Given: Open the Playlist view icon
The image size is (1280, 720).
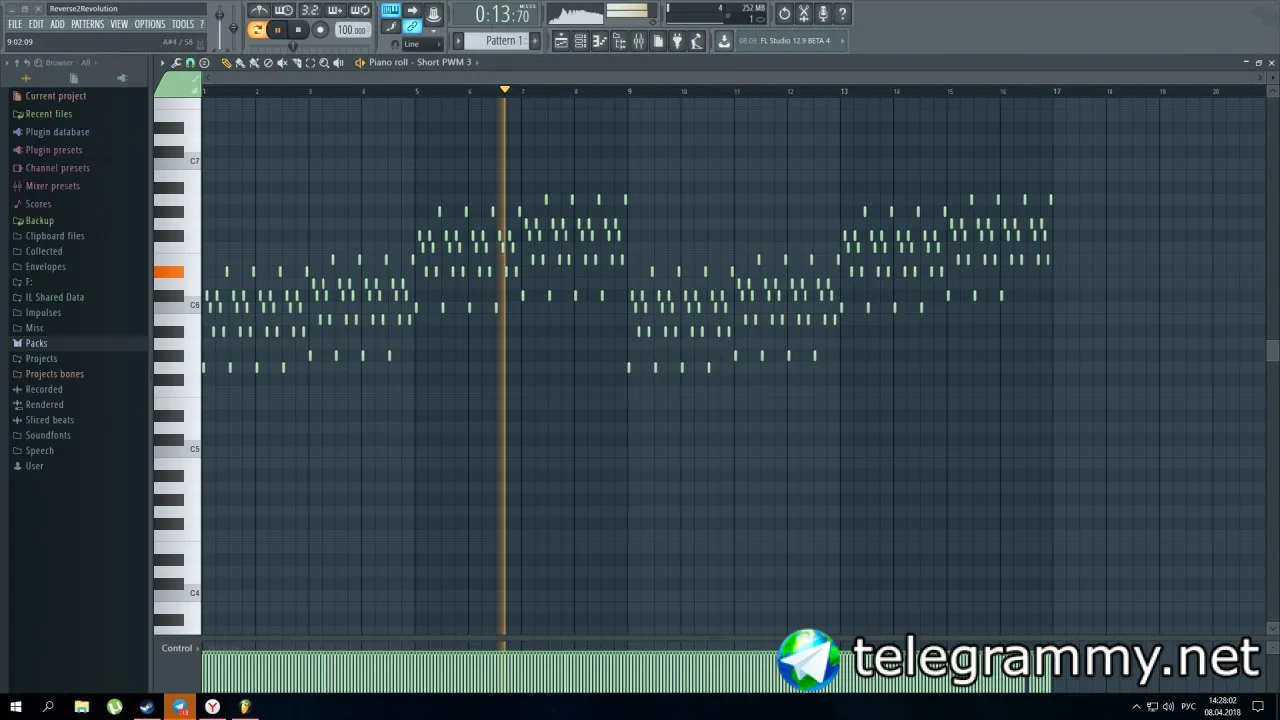Looking at the screenshot, I should 561,41.
